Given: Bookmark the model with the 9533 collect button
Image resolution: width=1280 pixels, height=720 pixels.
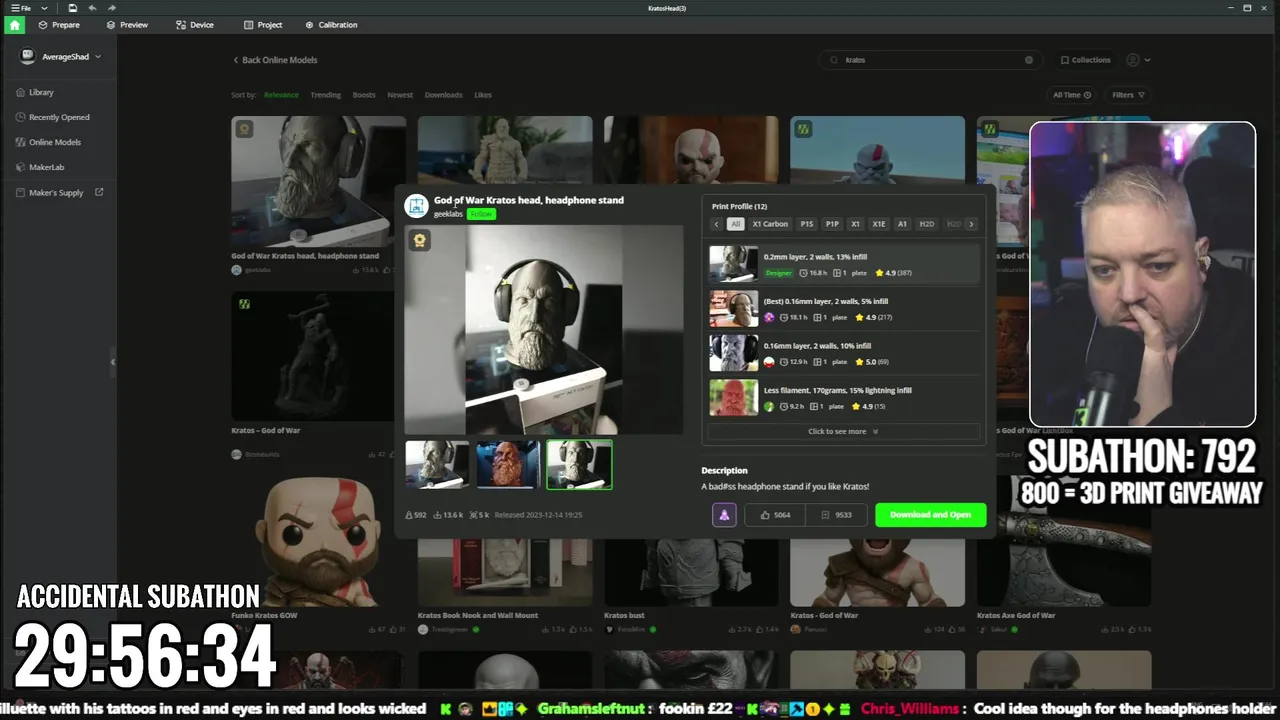Looking at the screenshot, I should (836, 515).
